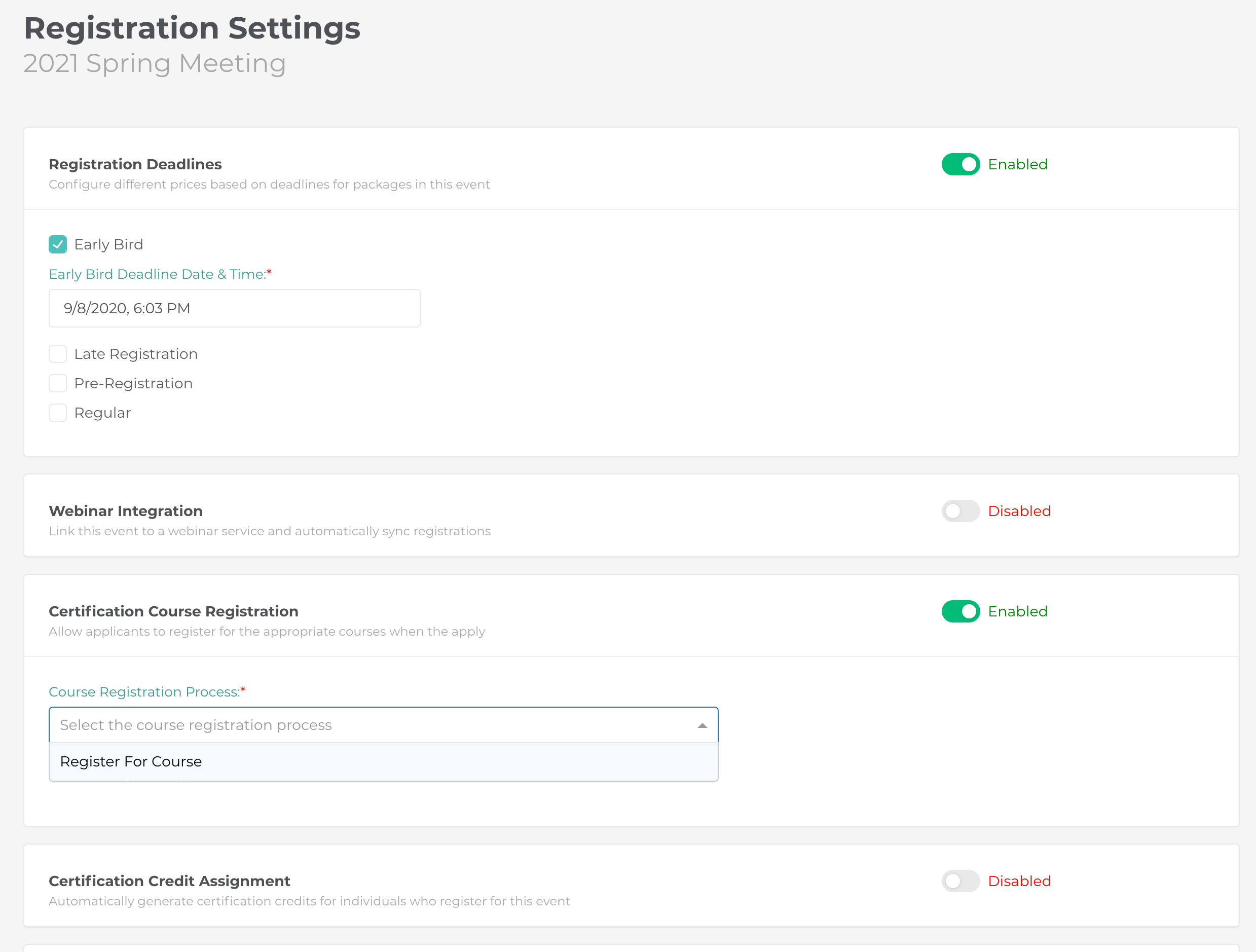Check the Late Registration checkbox
This screenshot has width=1256, height=952.
[x=57, y=353]
